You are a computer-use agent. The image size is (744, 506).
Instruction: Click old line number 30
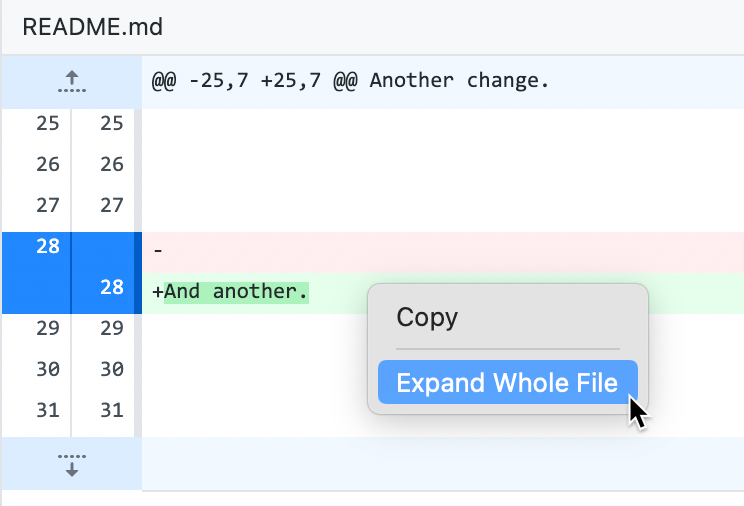(x=48, y=370)
